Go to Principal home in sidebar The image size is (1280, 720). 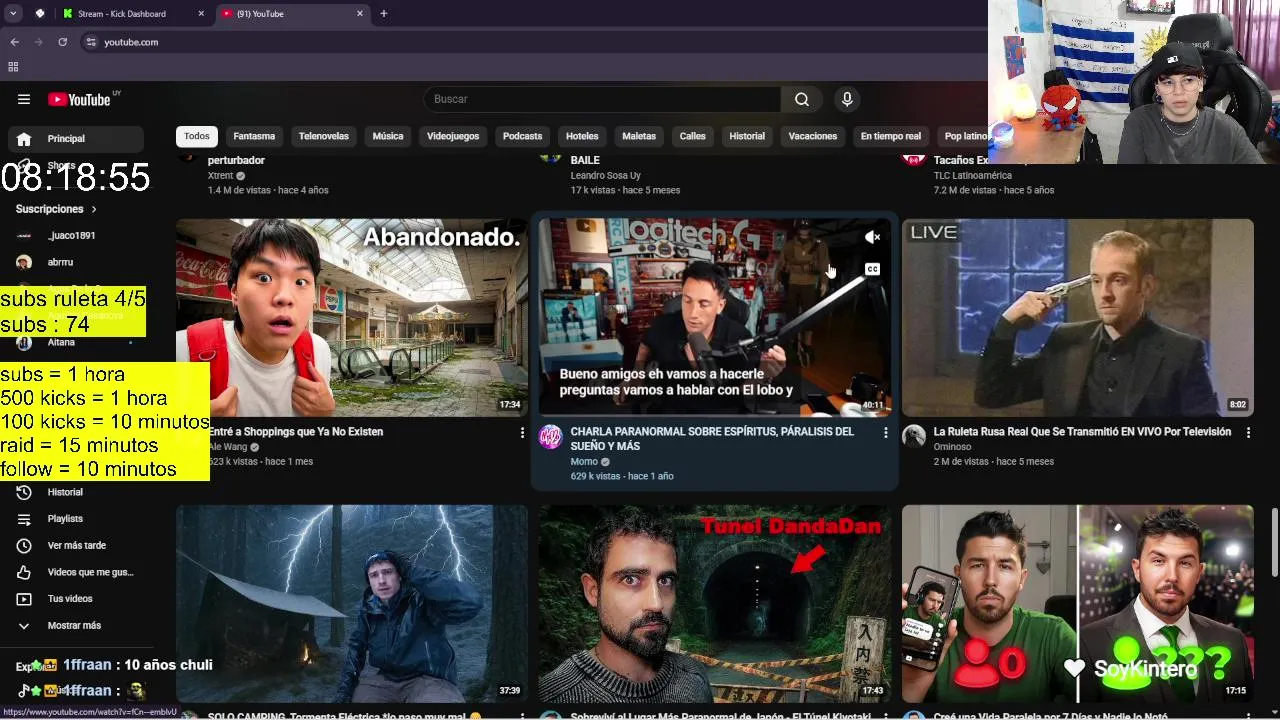(76, 139)
